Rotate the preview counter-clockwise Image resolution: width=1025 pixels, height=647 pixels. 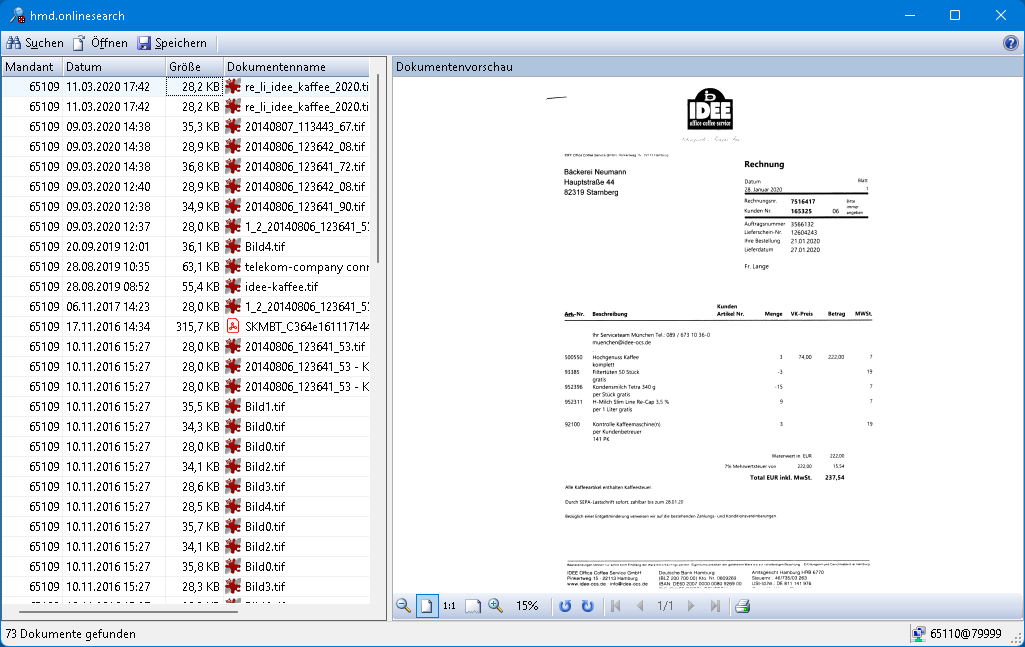click(564, 606)
